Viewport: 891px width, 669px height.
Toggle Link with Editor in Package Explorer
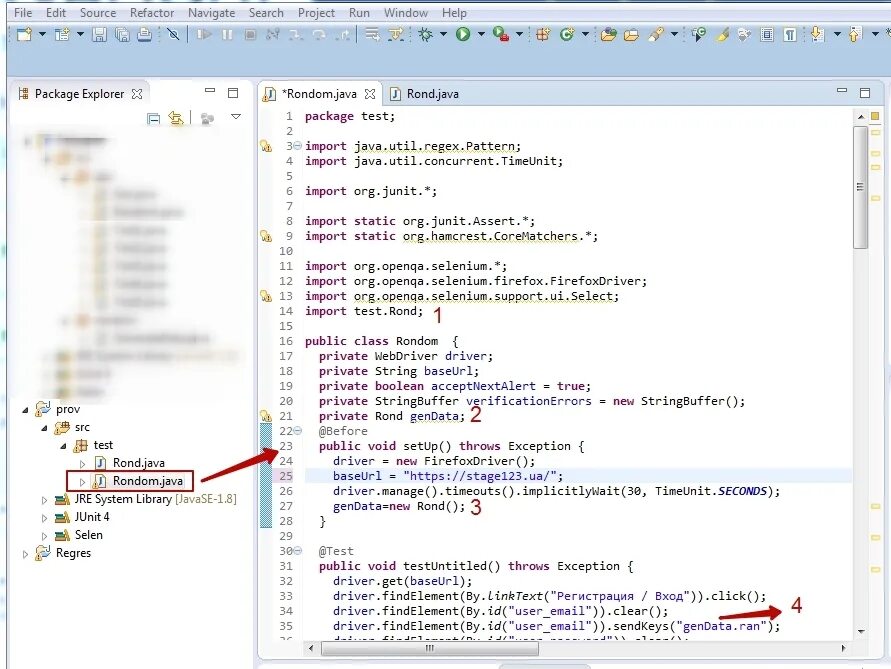point(176,118)
